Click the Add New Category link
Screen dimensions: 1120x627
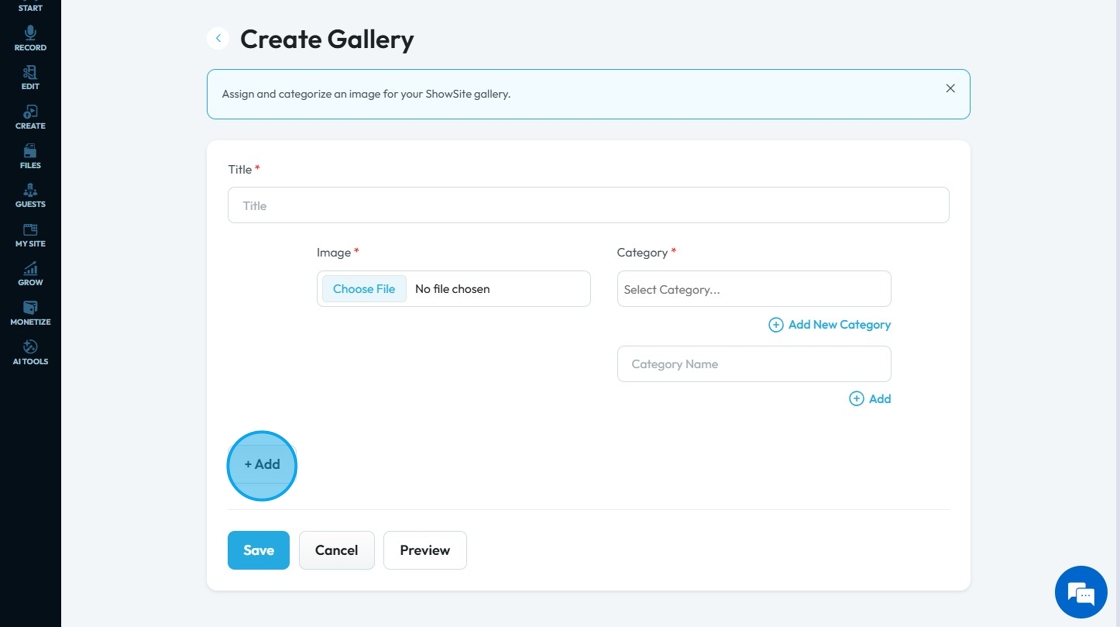(829, 325)
